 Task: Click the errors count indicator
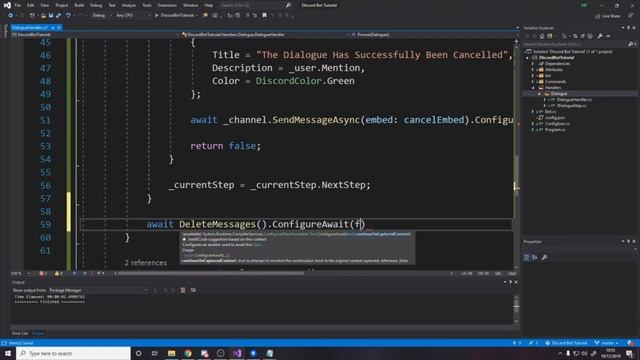[x=43, y=273]
